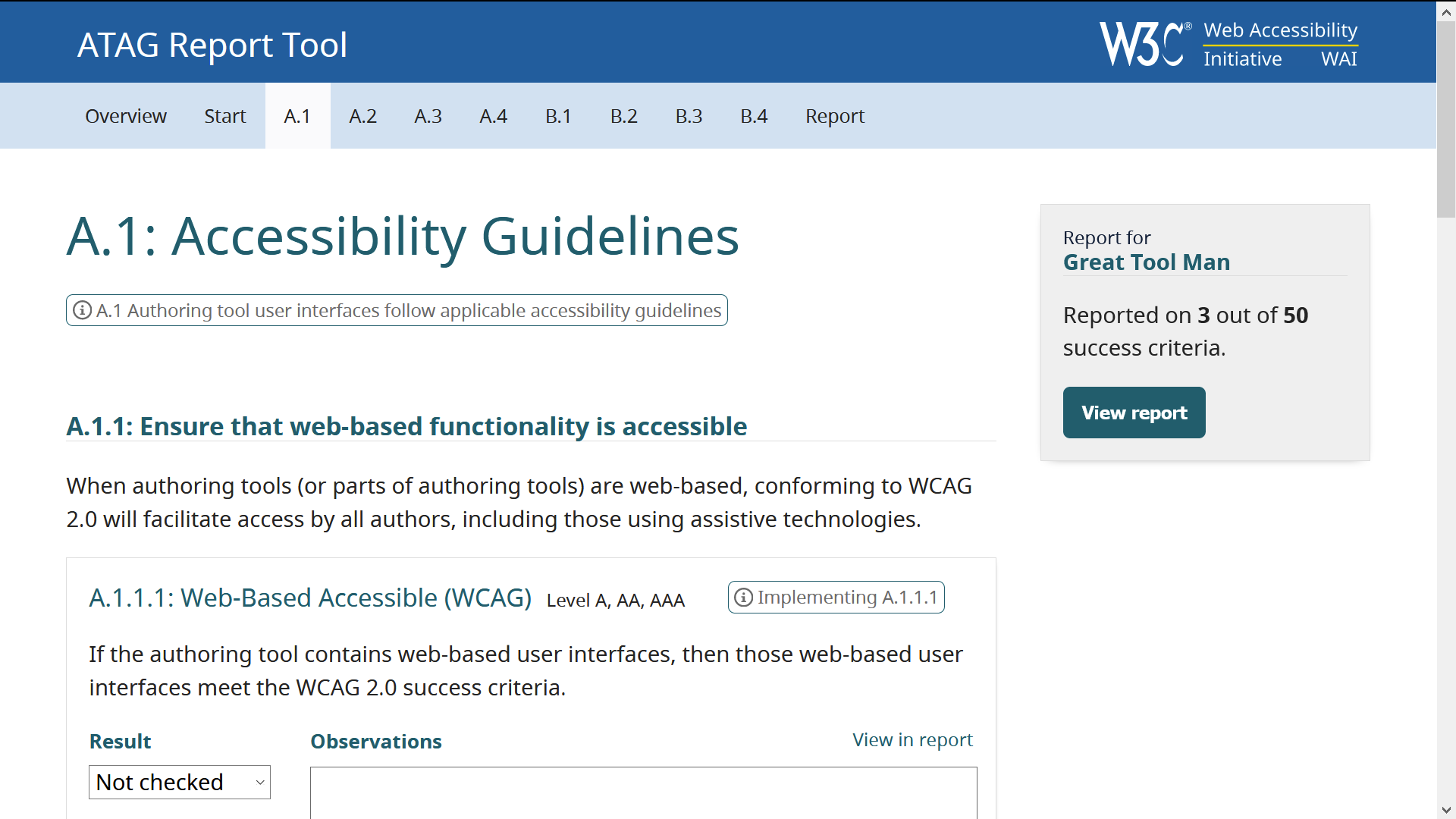Open the info icon on the A.1 guideline box
Screen dimensions: 1456x819
(x=81, y=310)
